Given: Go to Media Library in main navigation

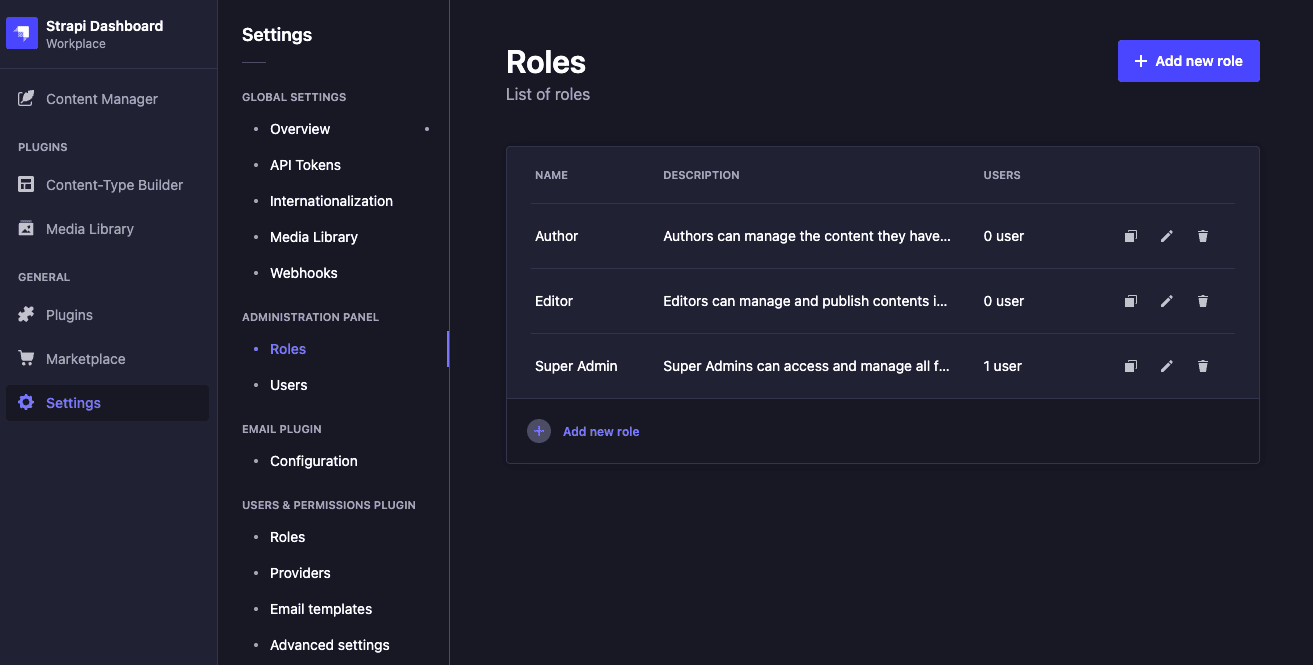Looking at the screenshot, I should pos(108,229).
